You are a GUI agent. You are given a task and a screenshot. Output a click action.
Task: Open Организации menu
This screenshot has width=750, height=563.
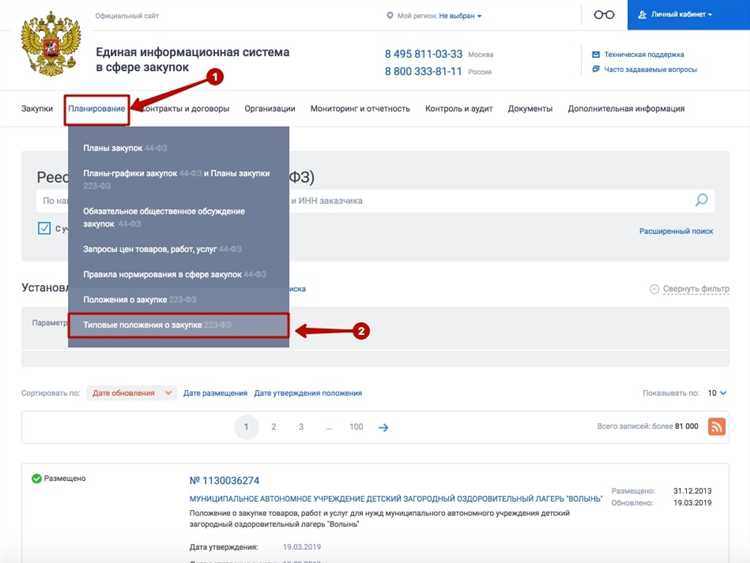point(270,109)
